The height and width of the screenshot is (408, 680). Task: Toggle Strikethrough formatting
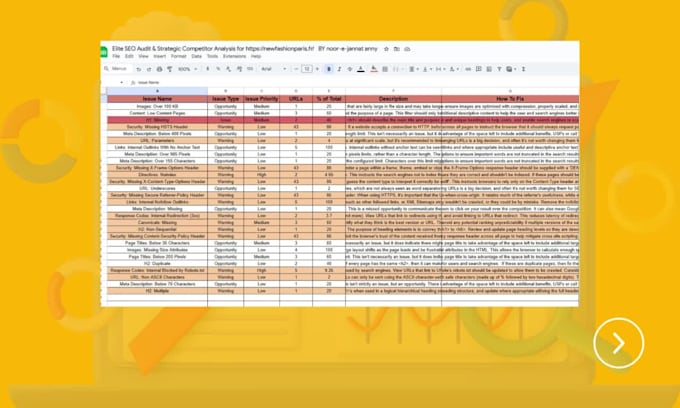tap(350, 69)
